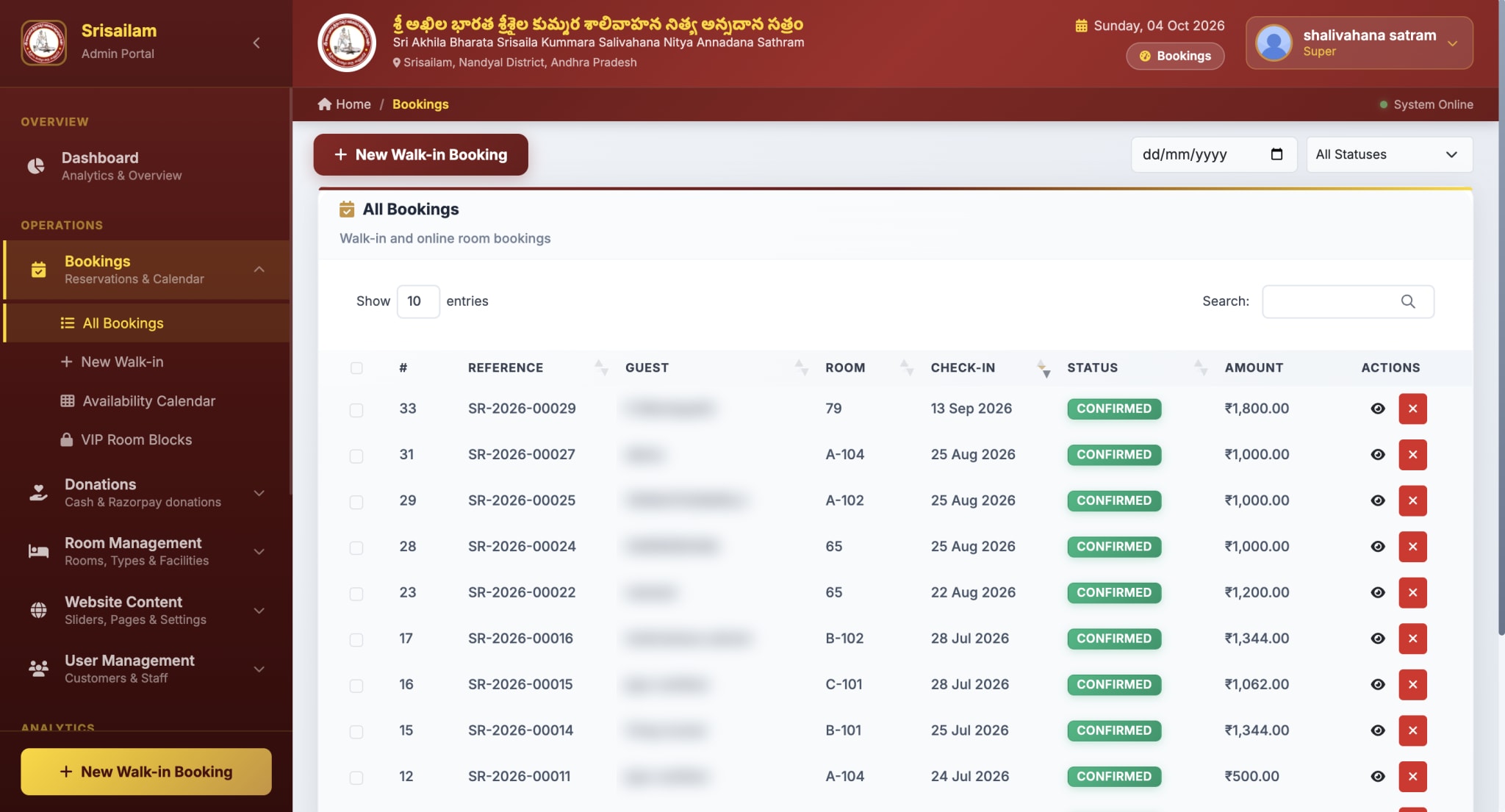The image size is (1505, 812).
Task: Click the home icon in the breadcrumb
Action: tap(325, 104)
